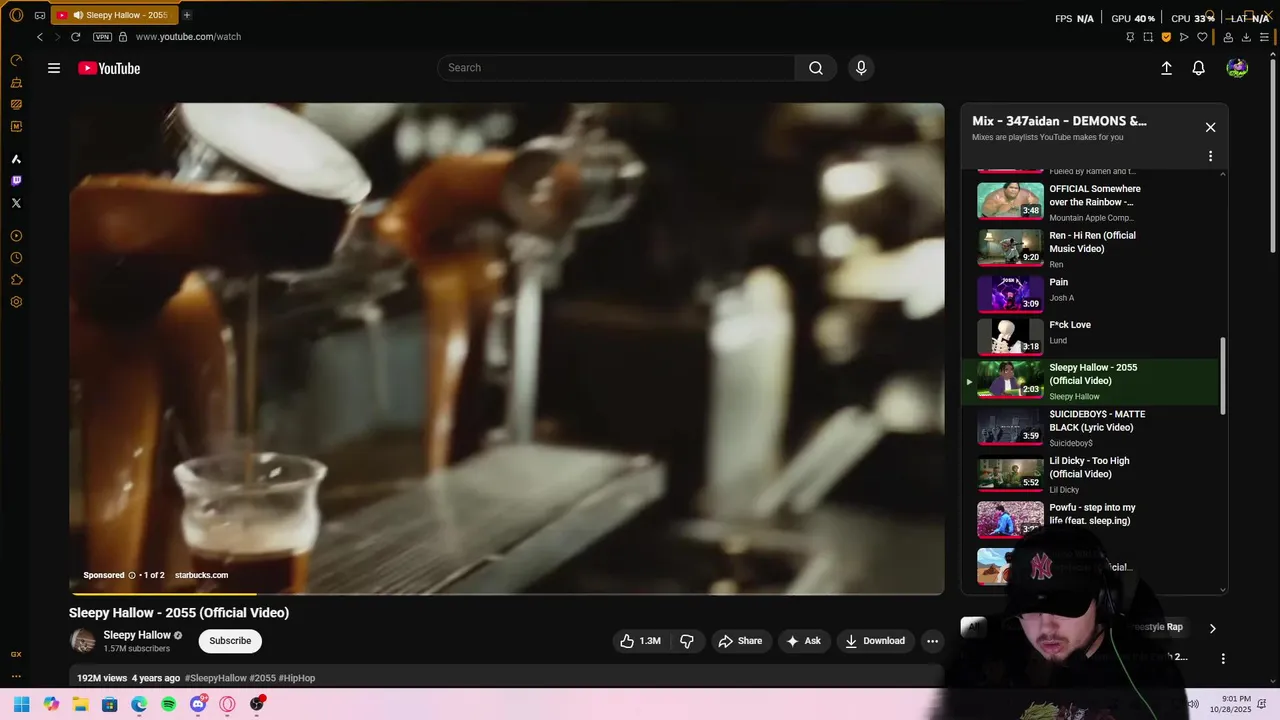Open YouTube upload/create arrow icon
The width and height of the screenshot is (1280, 720).
[1166, 68]
